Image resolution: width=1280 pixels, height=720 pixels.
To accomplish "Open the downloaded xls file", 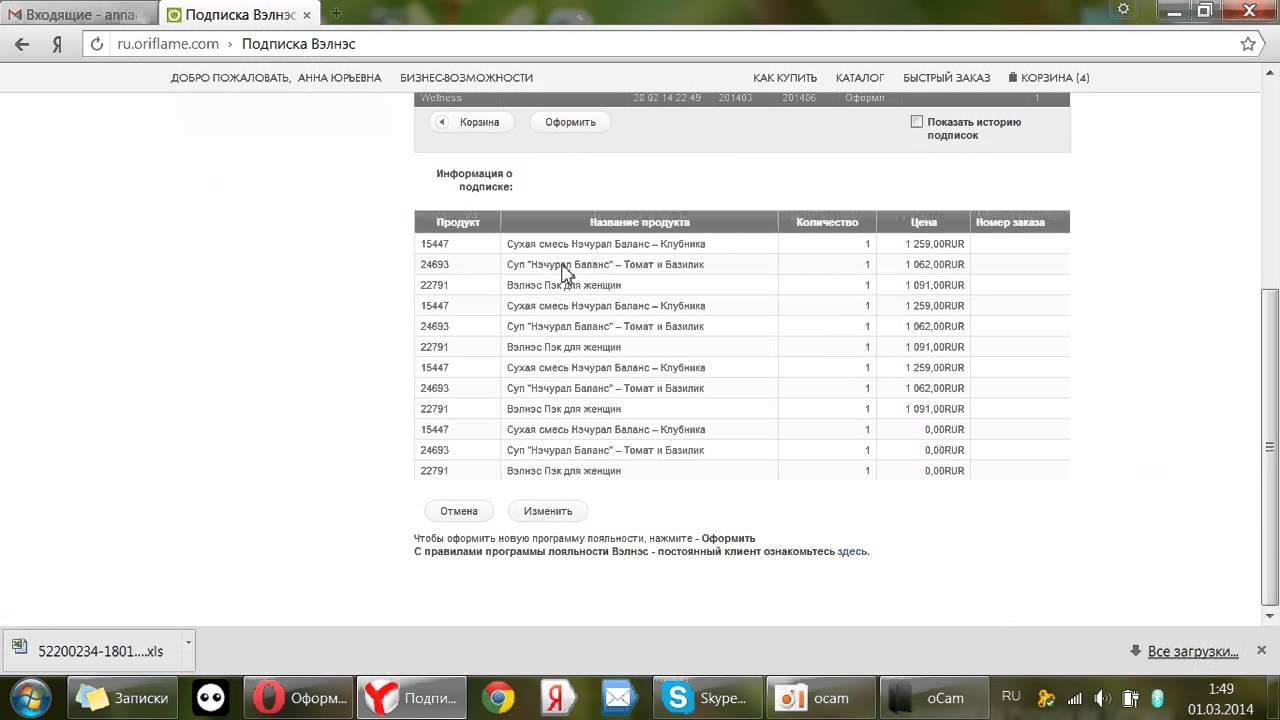I will tap(92, 651).
